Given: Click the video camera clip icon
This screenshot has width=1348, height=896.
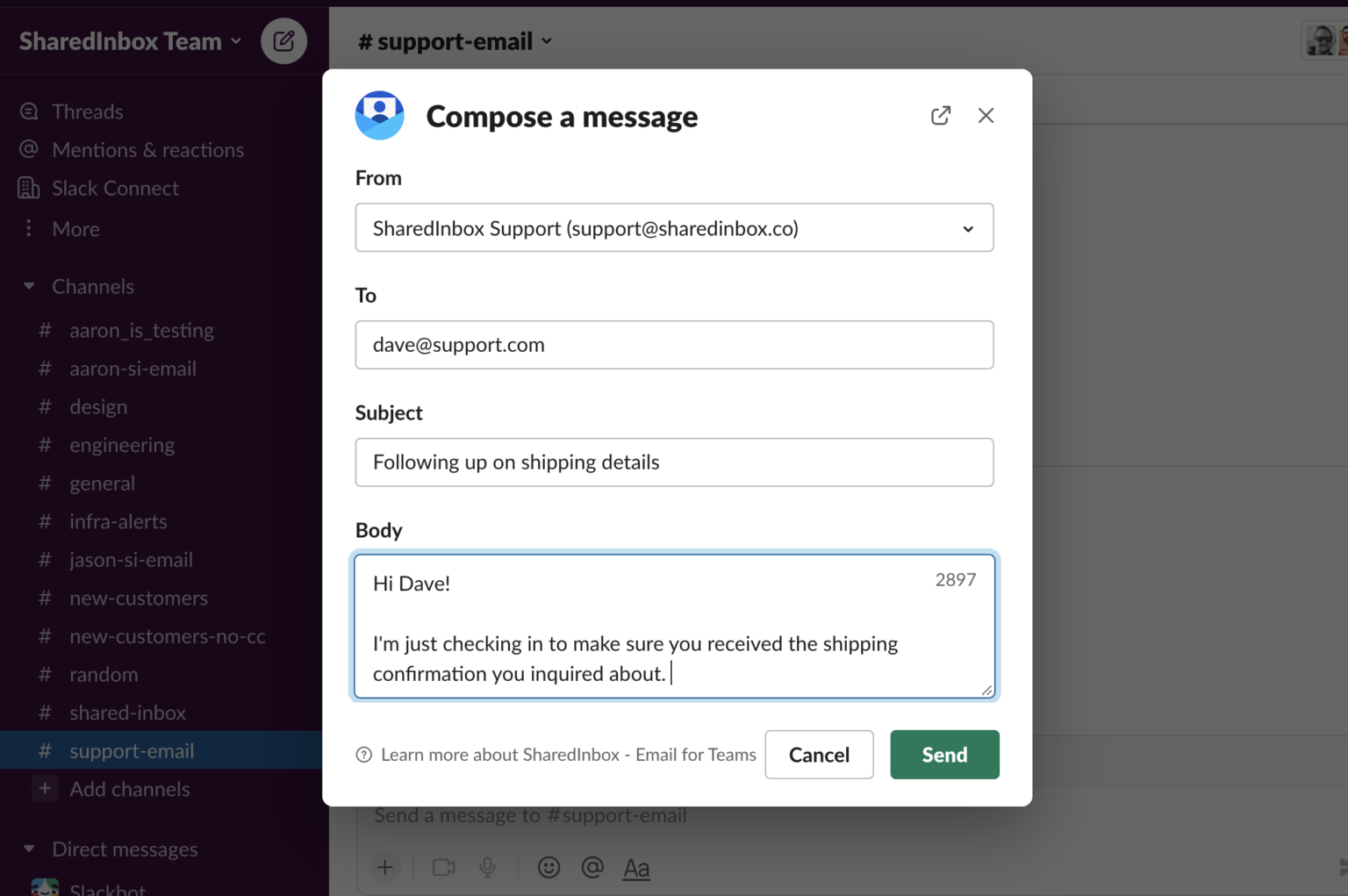Looking at the screenshot, I should (x=444, y=868).
